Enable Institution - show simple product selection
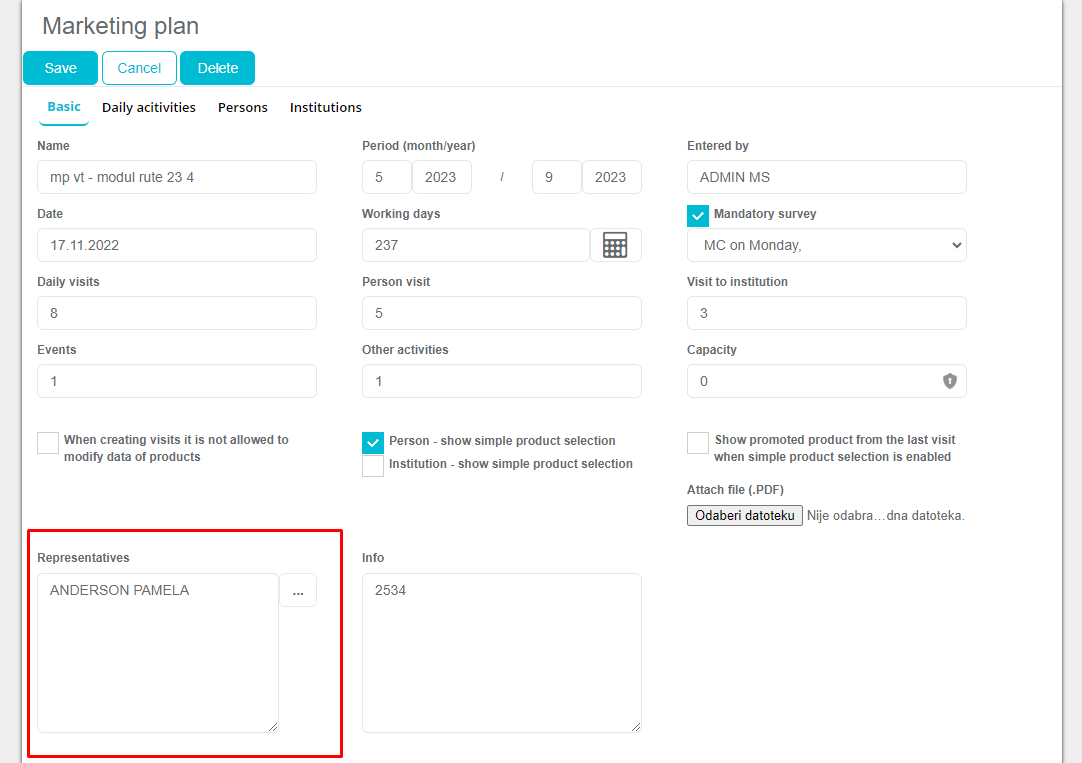The image size is (1082, 763). point(373,465)
